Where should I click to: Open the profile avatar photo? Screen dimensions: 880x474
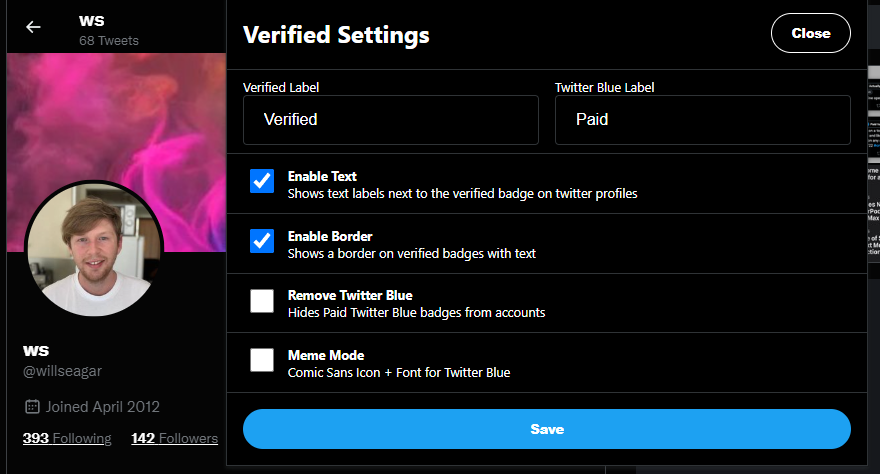tap(94, 250)
